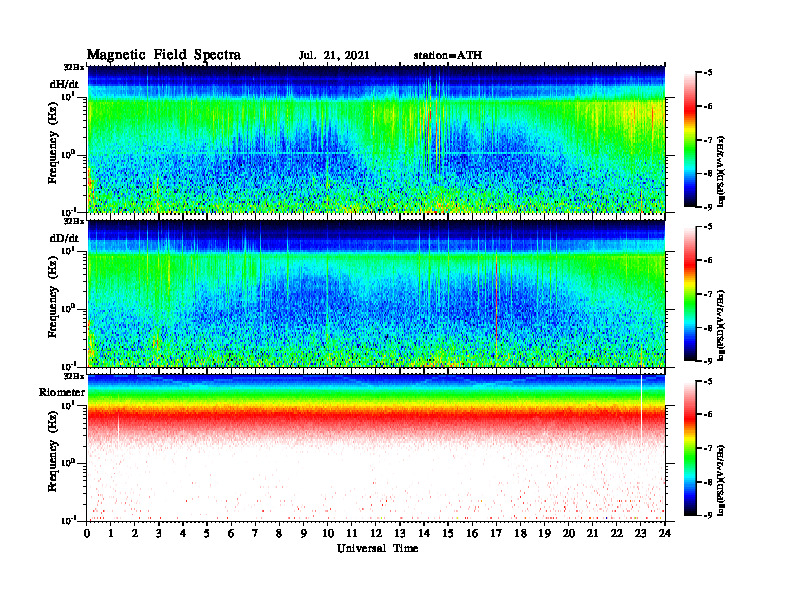This screenshot has height=612, width=792.
Task: Click the "station=ATH" label
Action: click(448, 56)
